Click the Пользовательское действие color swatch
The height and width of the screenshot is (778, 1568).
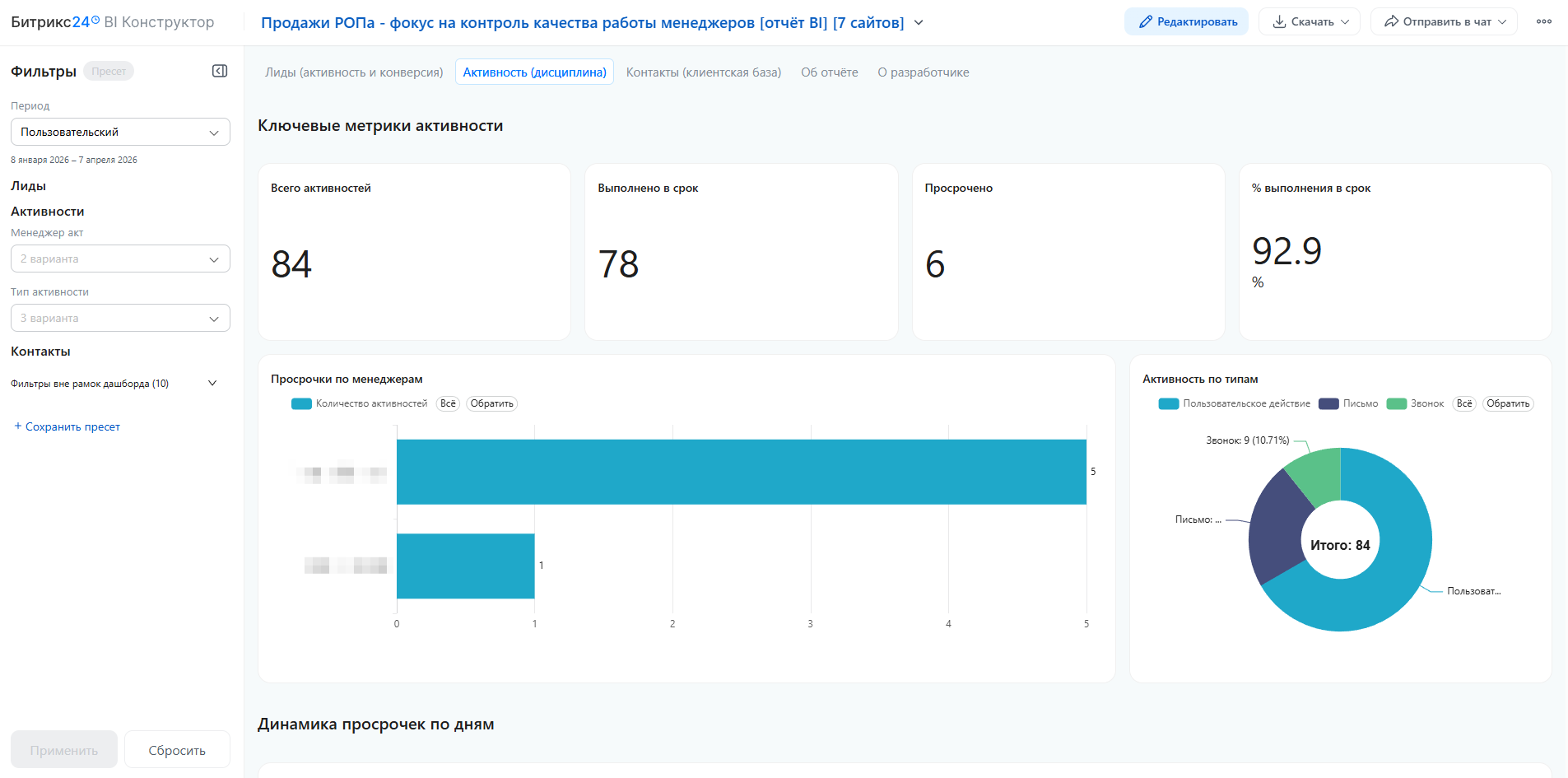click(x=1168, y=403)
